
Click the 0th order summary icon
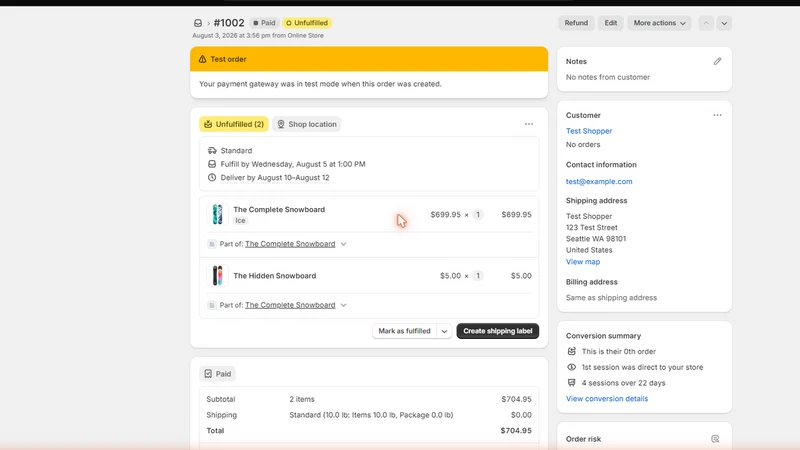(571, 351)
